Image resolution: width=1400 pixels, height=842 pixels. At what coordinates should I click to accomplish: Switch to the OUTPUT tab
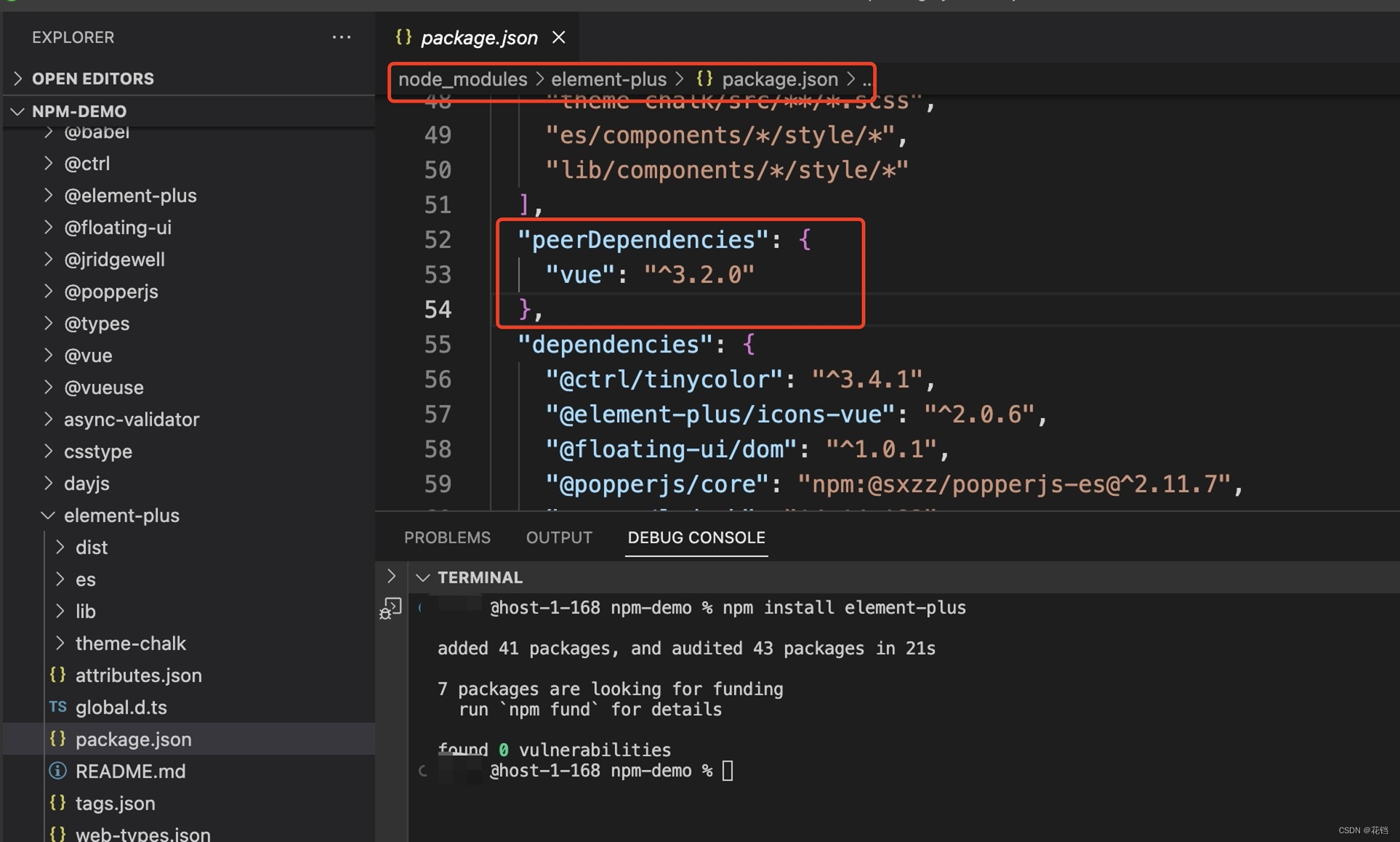559,537
